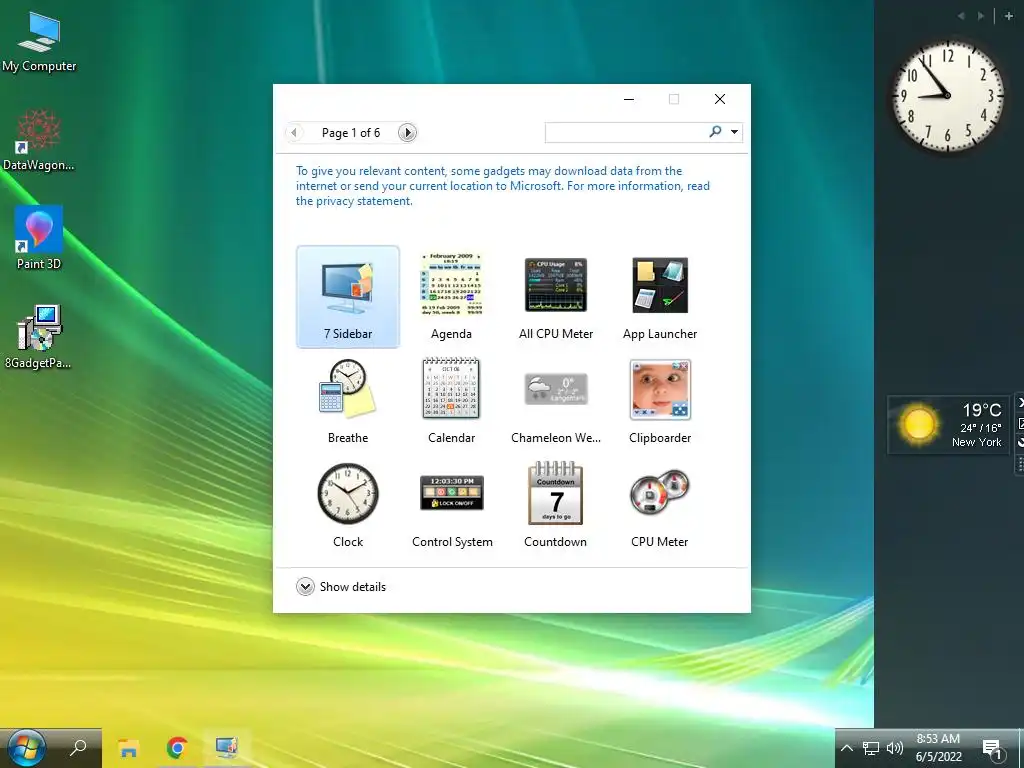Open the privacy statement notice link

point(503,186)
